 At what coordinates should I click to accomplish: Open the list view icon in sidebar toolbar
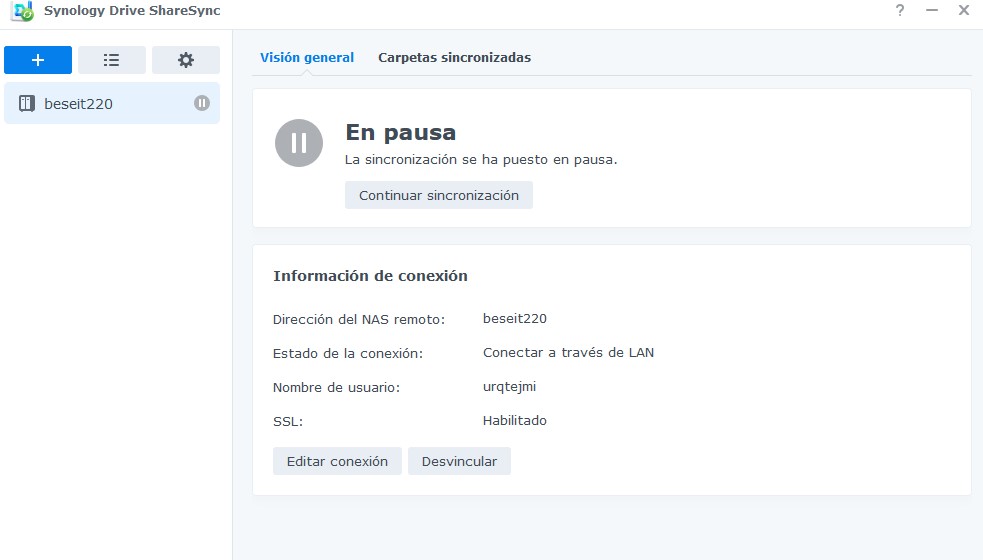click(112, 60)
